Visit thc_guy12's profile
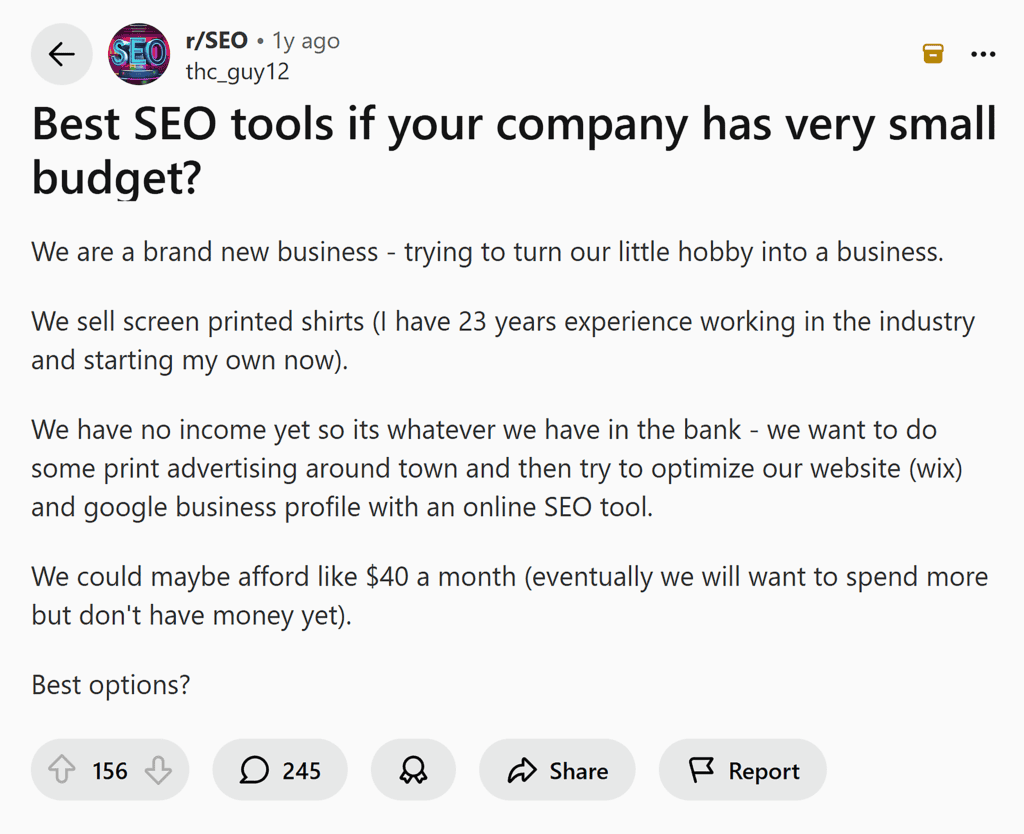This screenshot has height=834, width=1024. 237,71
